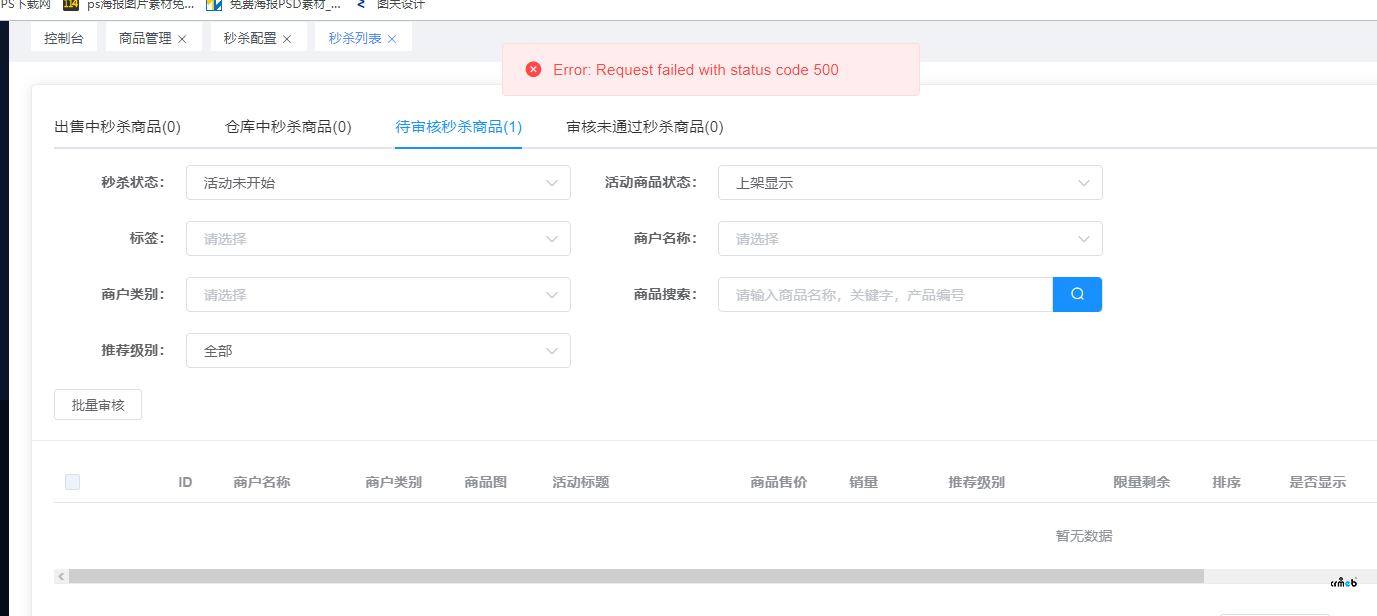1377x616 pixels.
Task: Click the scrollbar left arrow
Action: [61, 576]
